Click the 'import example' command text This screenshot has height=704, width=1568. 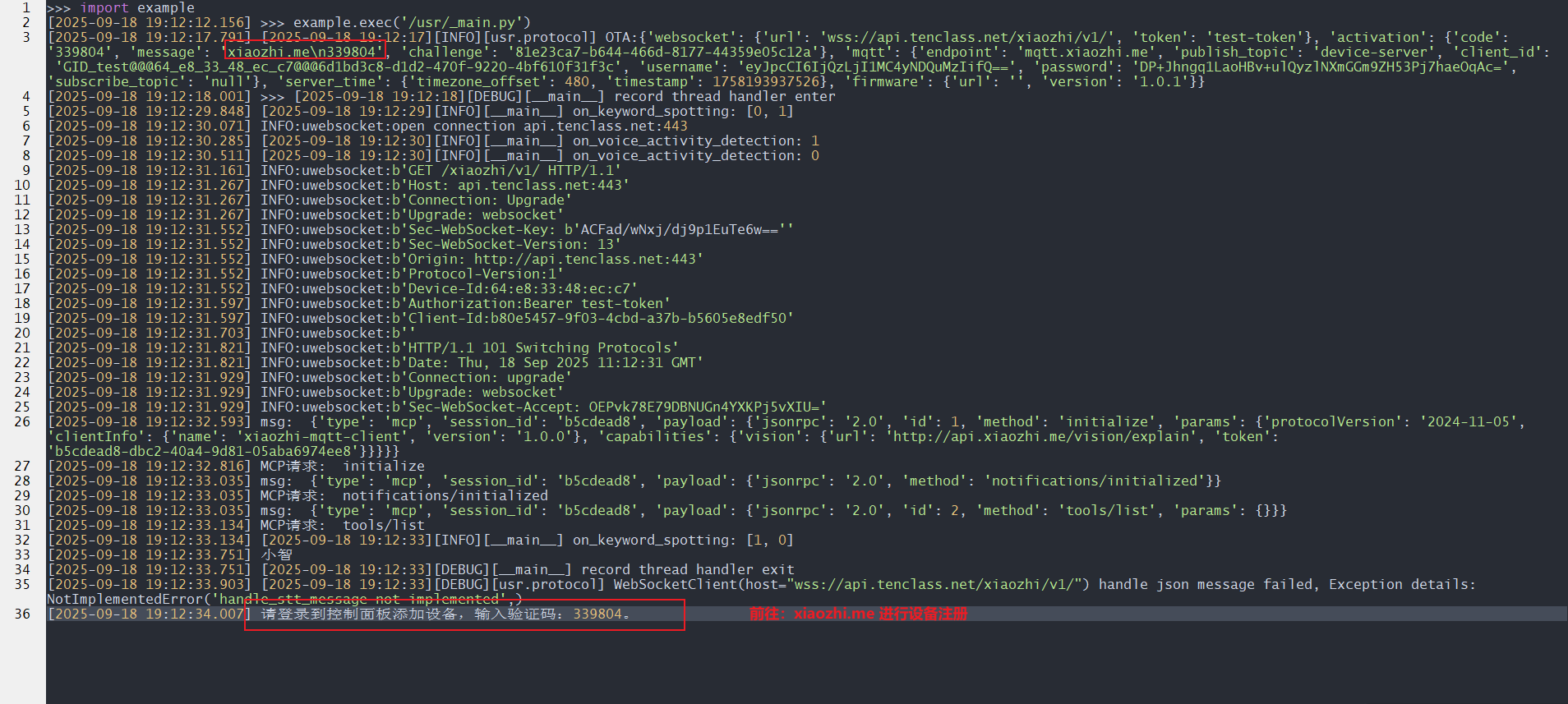[x=136, y=7]
